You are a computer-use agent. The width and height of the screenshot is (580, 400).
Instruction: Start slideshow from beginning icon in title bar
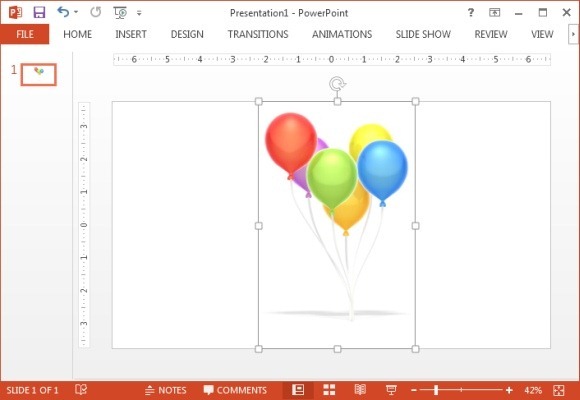click(x=120, y=13)
